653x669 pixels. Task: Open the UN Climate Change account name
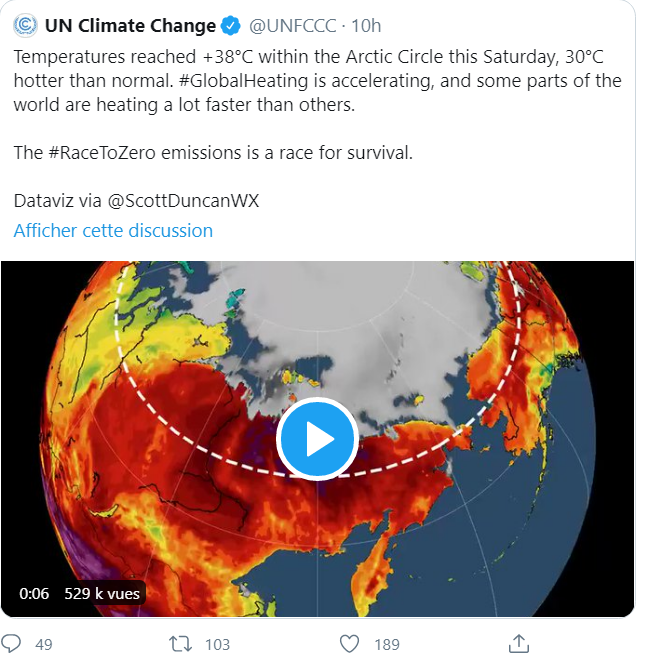click(x=130, y=25)
